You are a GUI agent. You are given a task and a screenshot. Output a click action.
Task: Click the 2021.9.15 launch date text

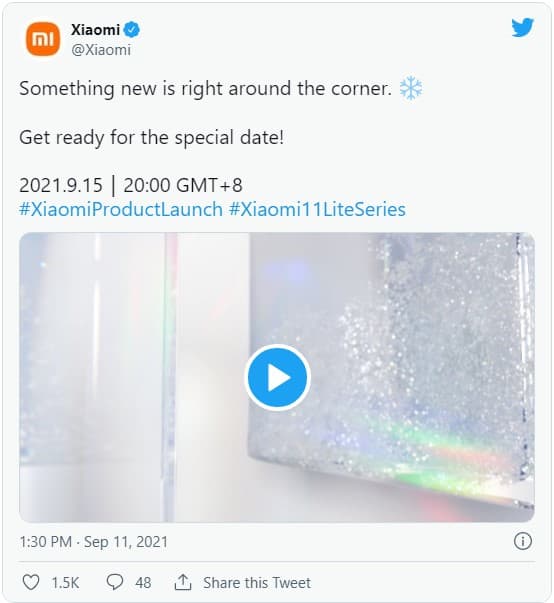tap(61, 185)
